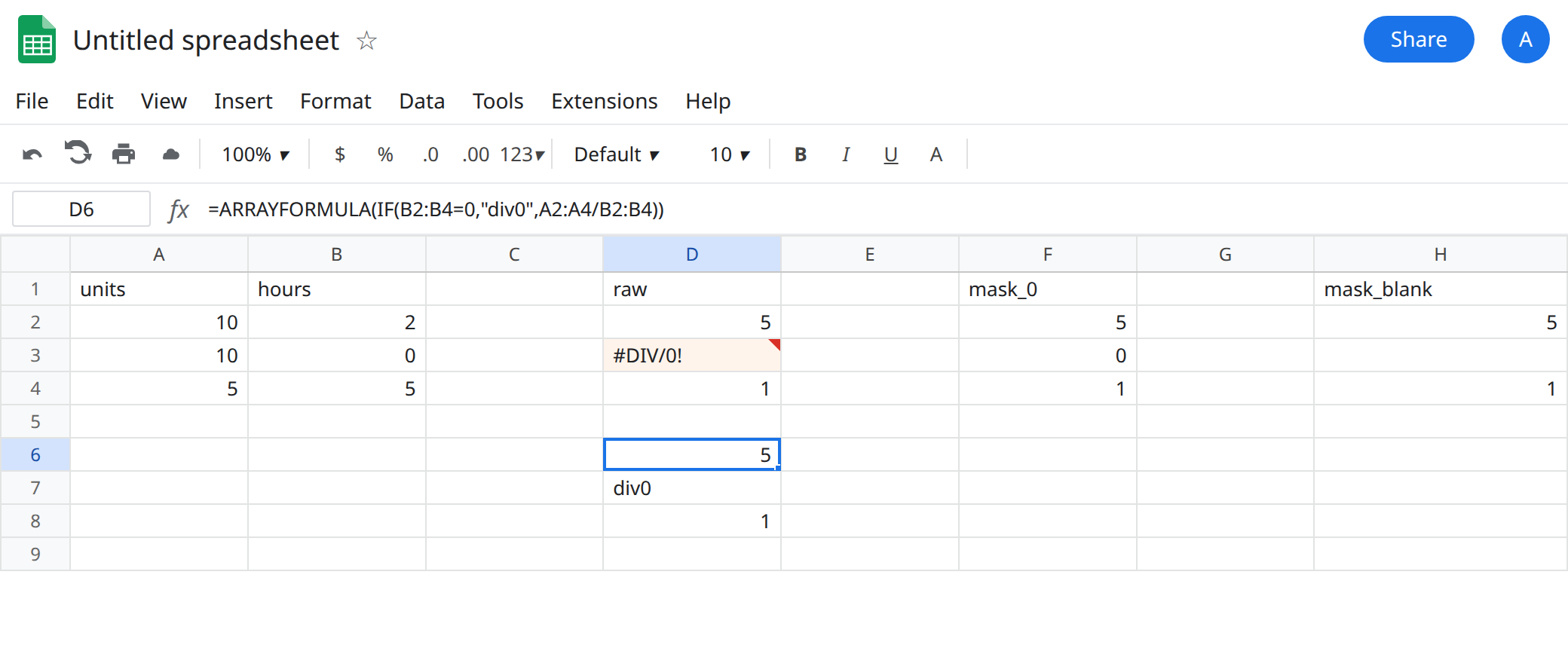Click the Name box showing D6
Screen dimensions: 1568x648
pyautogui.click(x=81, y=209)
